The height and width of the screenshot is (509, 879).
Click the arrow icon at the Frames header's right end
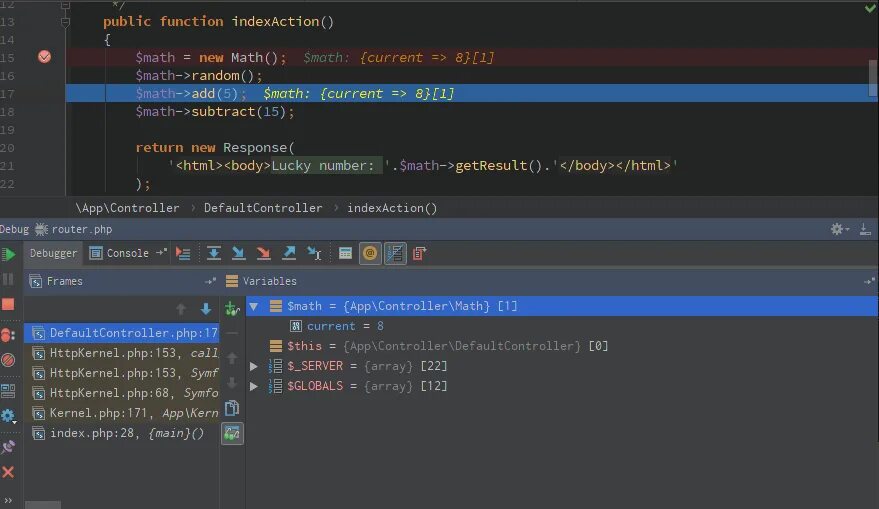coord(211,281)
